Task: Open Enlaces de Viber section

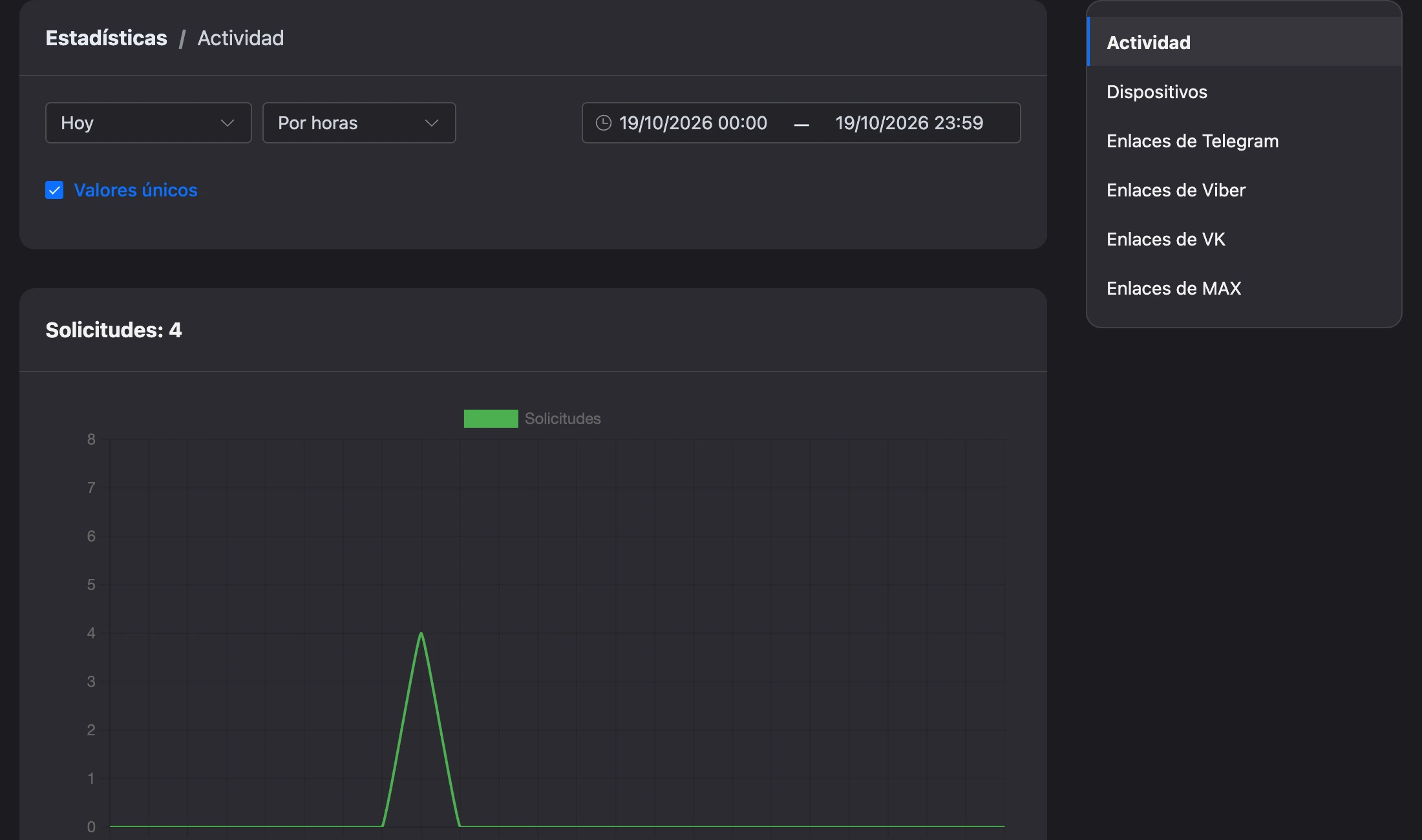Action: point(1244,190)
